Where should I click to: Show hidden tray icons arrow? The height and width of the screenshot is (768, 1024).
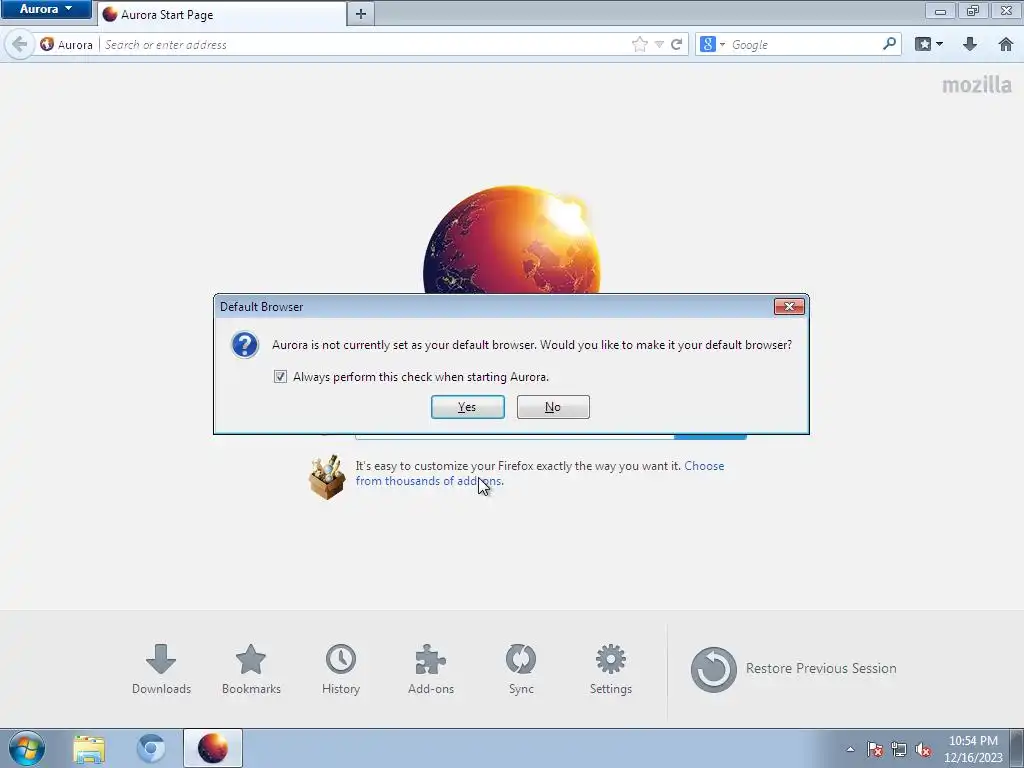[850, 750]
